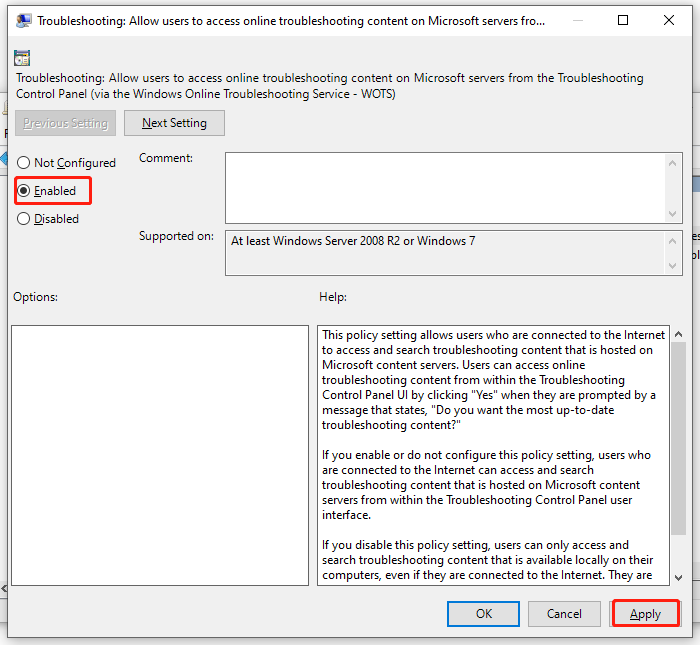Click the Supported on box scroll-up arrow
This screenshot has width=700, height=645.
(672, 241)
